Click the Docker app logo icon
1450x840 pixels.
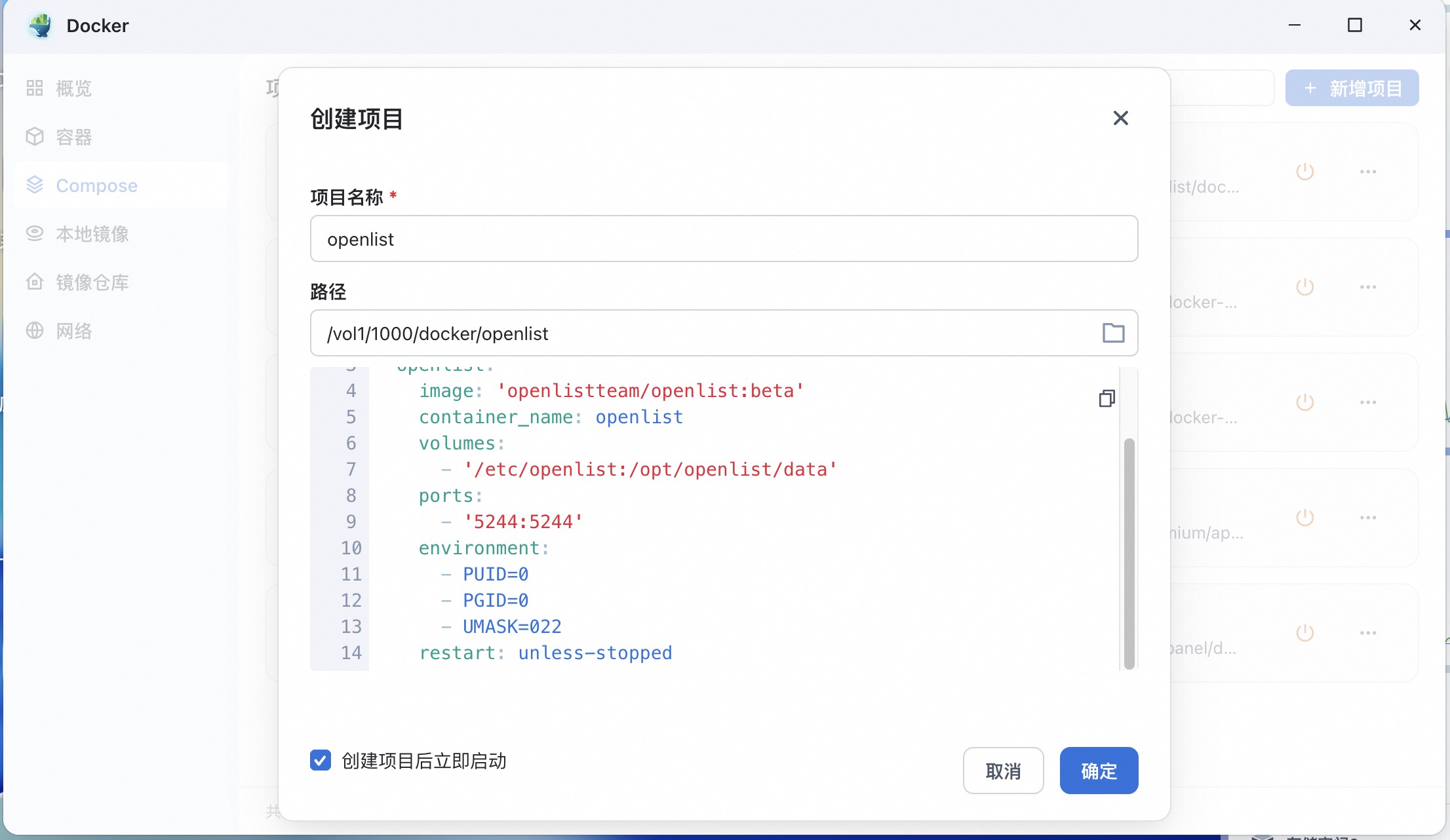click(x=41, y=26)
